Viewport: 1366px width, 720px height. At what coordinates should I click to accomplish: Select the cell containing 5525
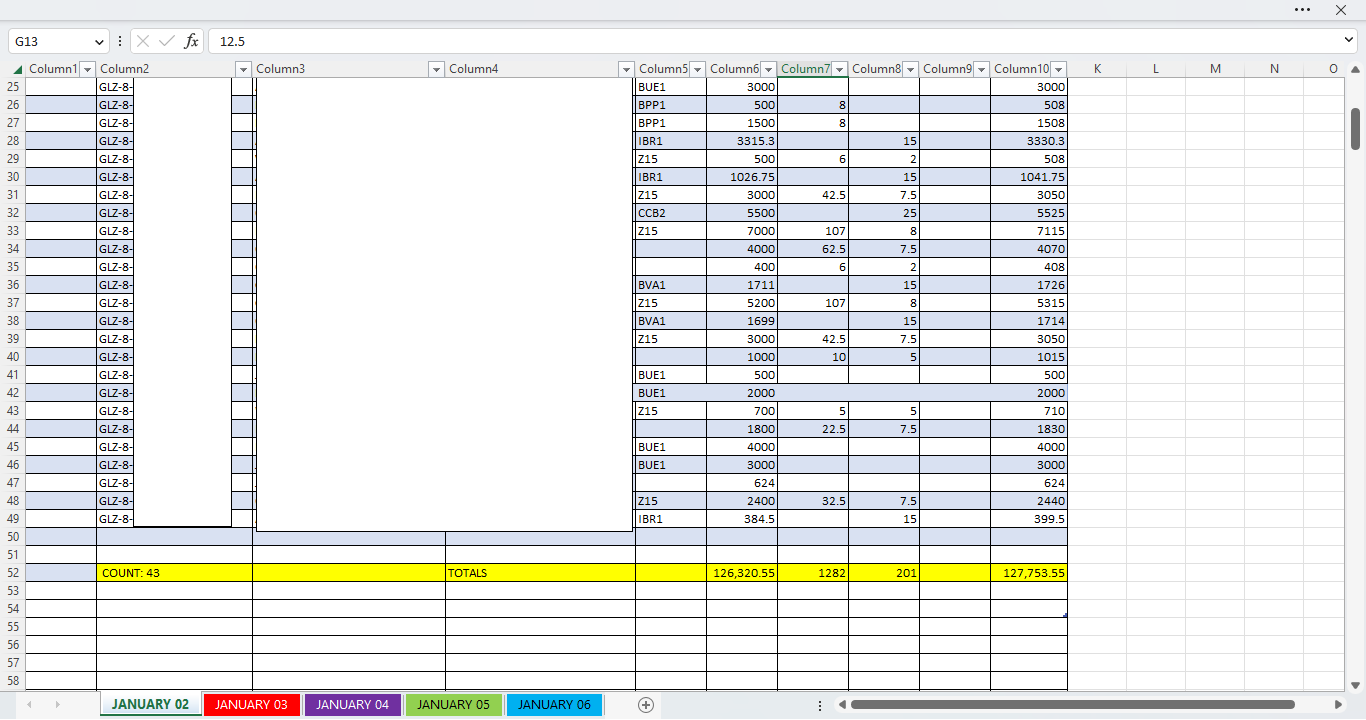[1029, 213]
